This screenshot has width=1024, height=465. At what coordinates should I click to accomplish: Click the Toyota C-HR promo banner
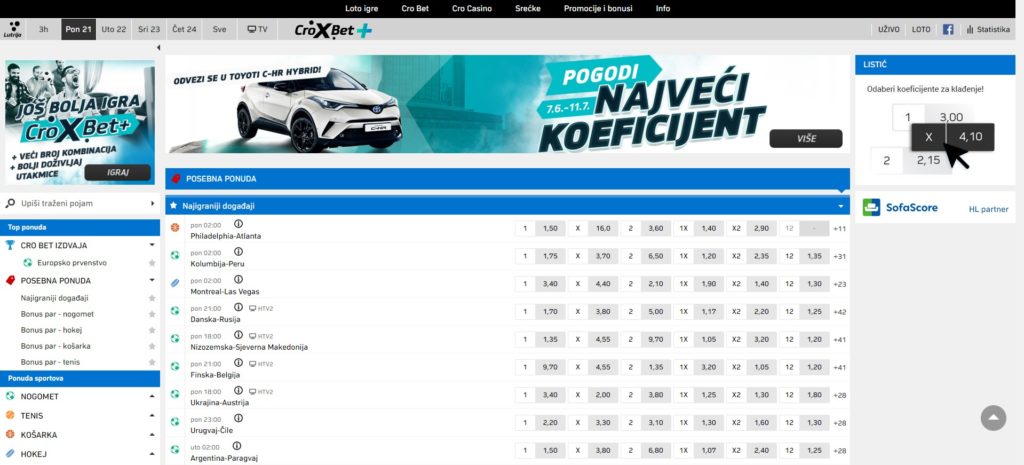507,104
